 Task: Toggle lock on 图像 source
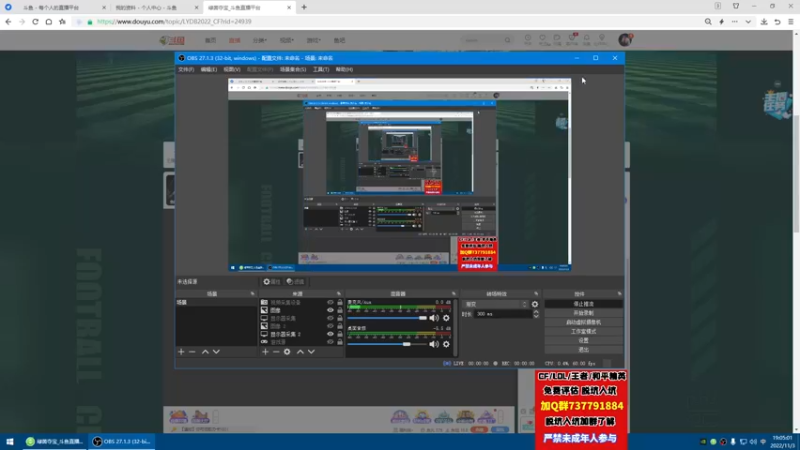click(340, 310)
